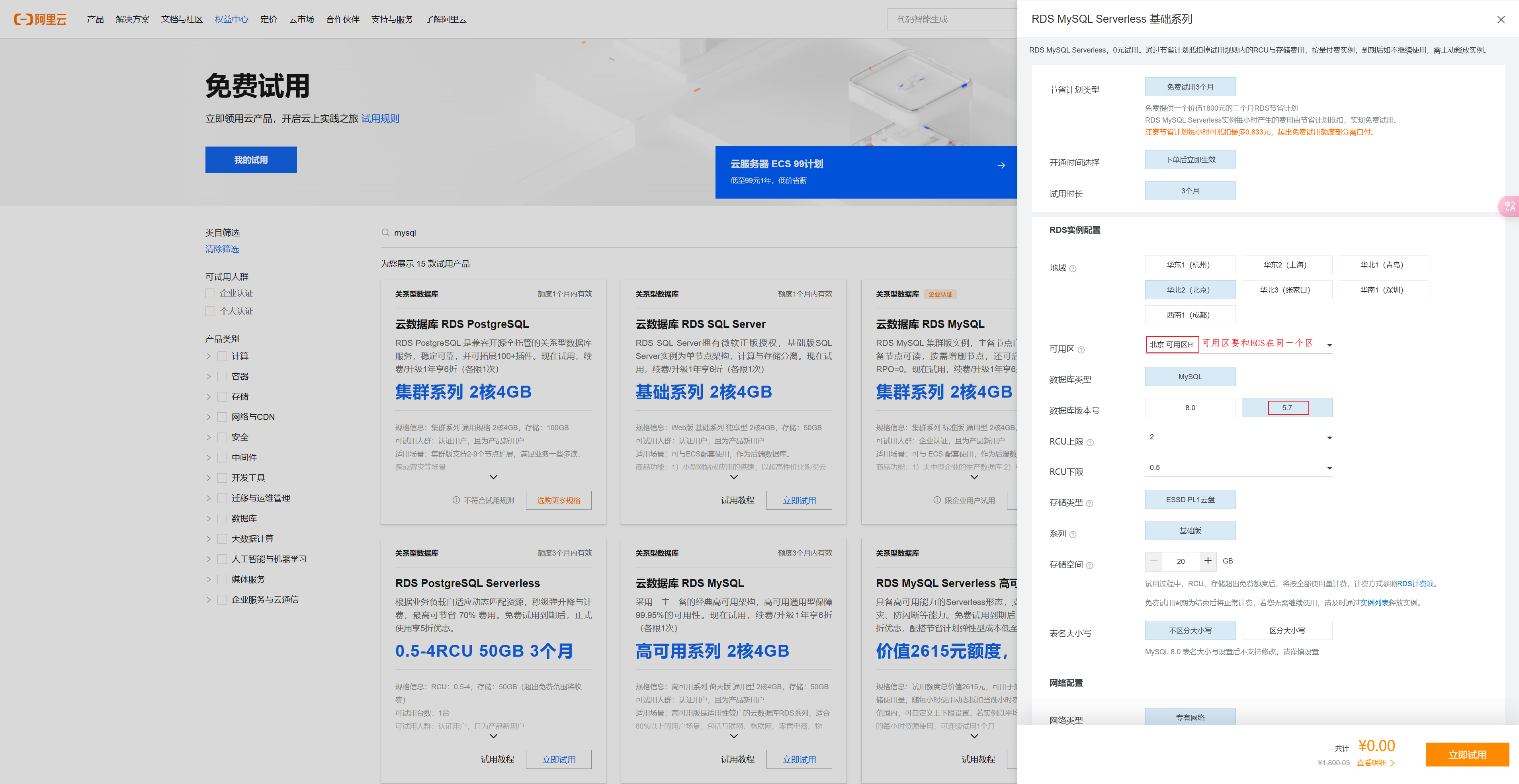Select region 华东1（杭州）
1519x784 pixels.
(x=1190, y=265)
